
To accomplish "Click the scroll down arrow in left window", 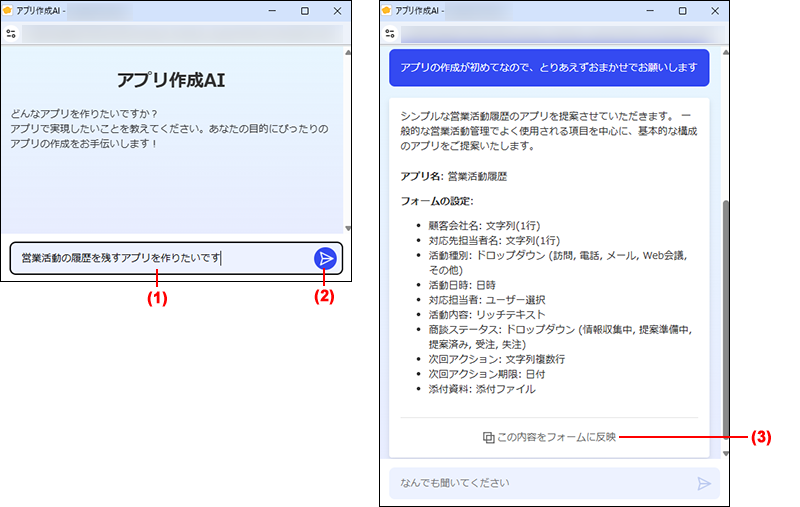I will [x=348, y=228].
